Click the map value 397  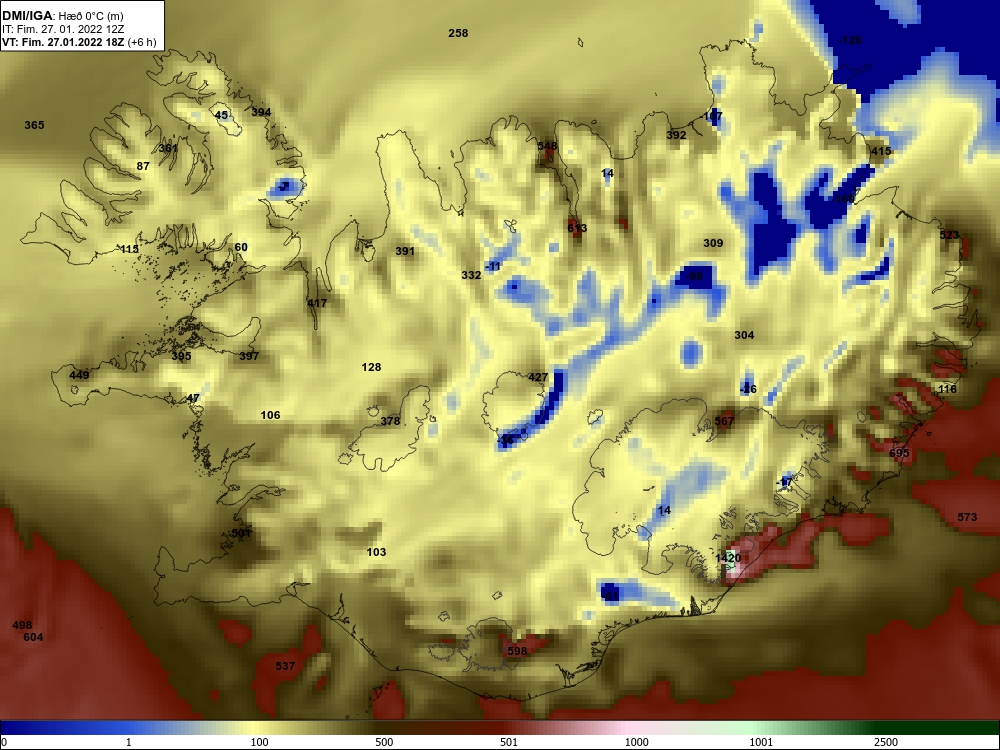click(249, 357)
